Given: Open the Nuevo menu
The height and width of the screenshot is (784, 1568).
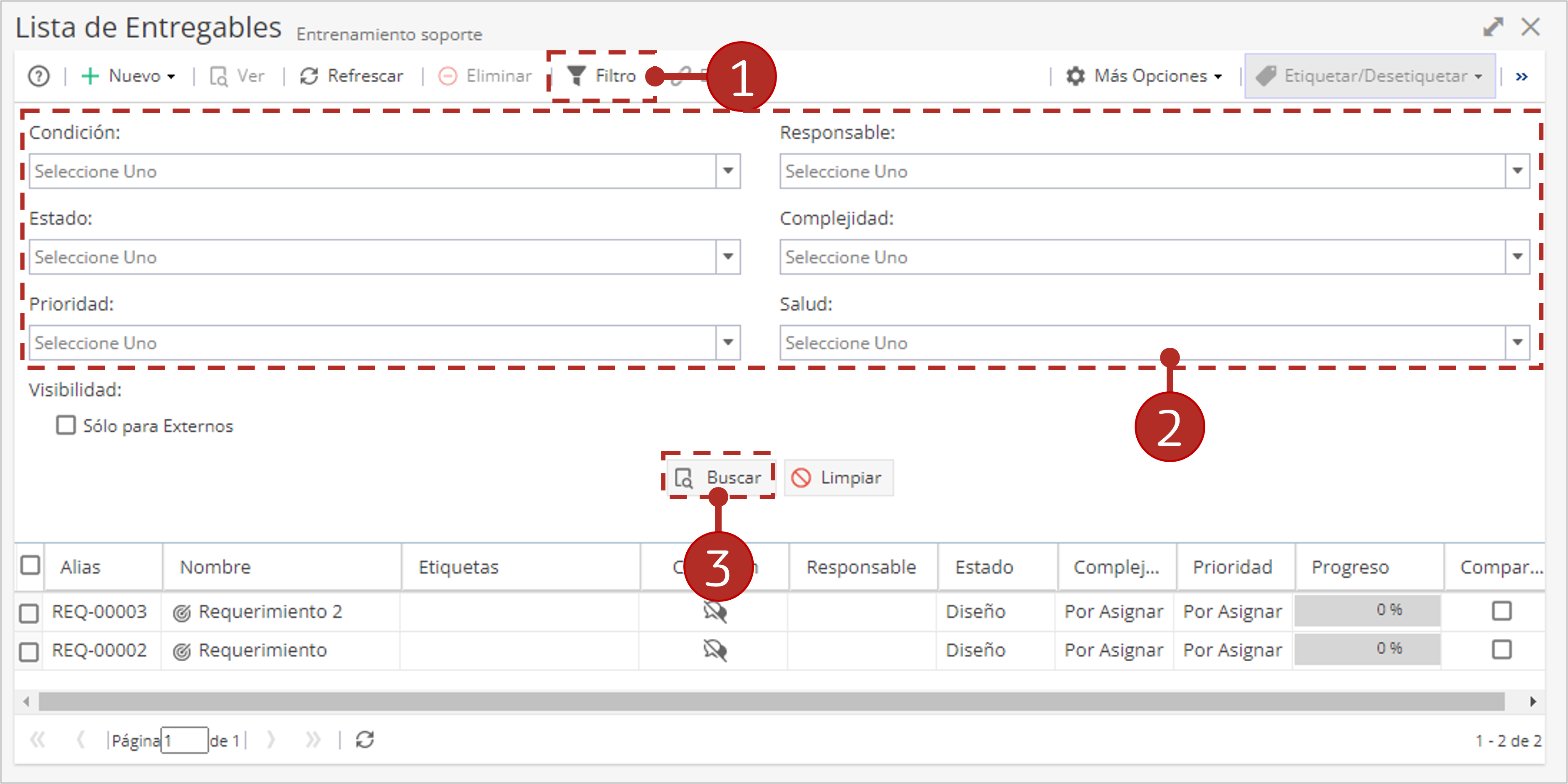Looking at the screenshot, I should (129, 76).
